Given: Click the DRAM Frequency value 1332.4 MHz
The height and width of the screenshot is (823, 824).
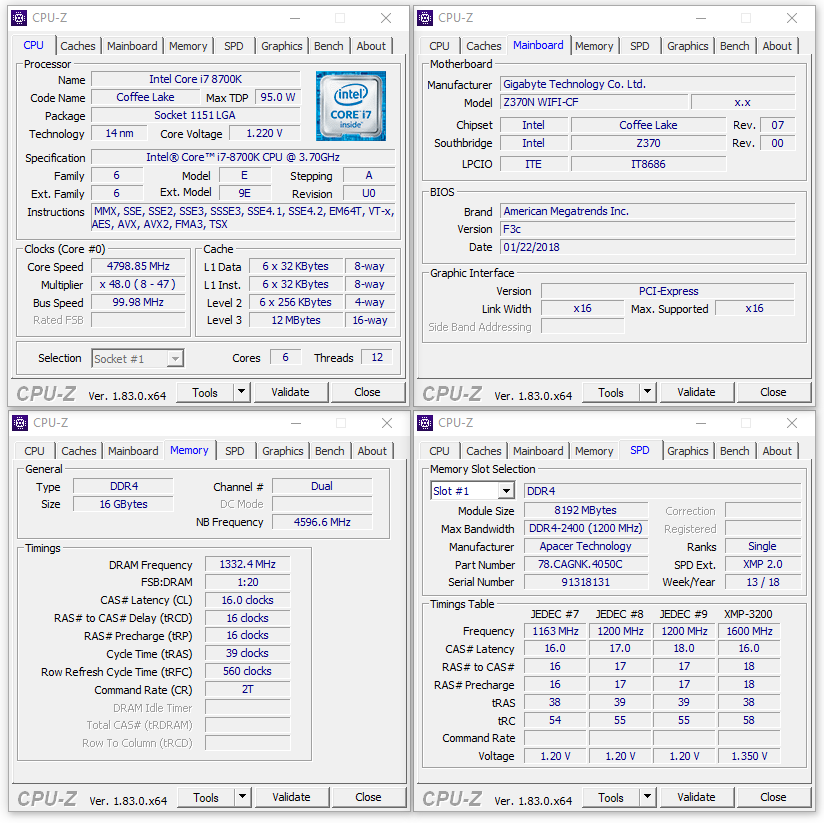Looking at the screenshot, I should (x=248, y=564).
